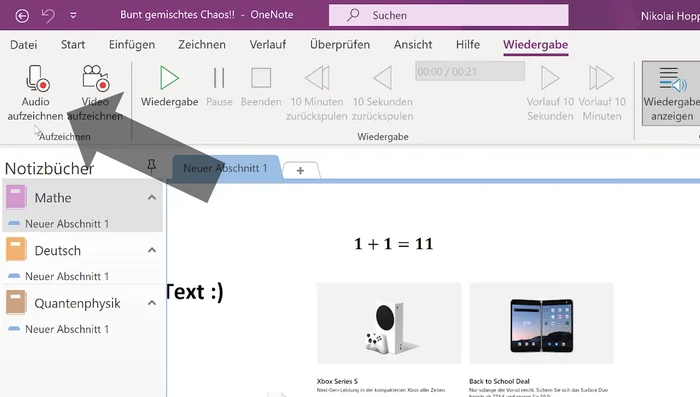This screenshot has height=397, width=700.
Task: Select the Wiedergabe ribbon tab
Action: (535, 45)
